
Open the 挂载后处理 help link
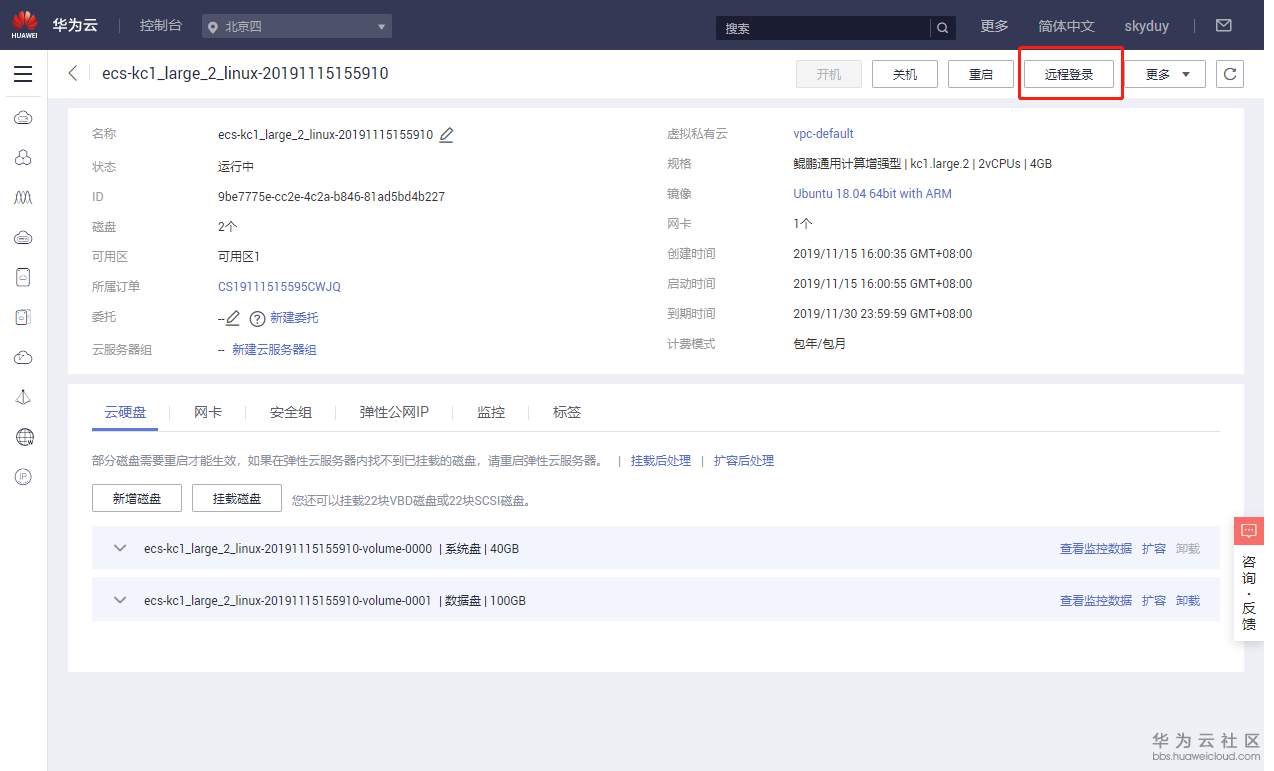(x=661, y=461)
